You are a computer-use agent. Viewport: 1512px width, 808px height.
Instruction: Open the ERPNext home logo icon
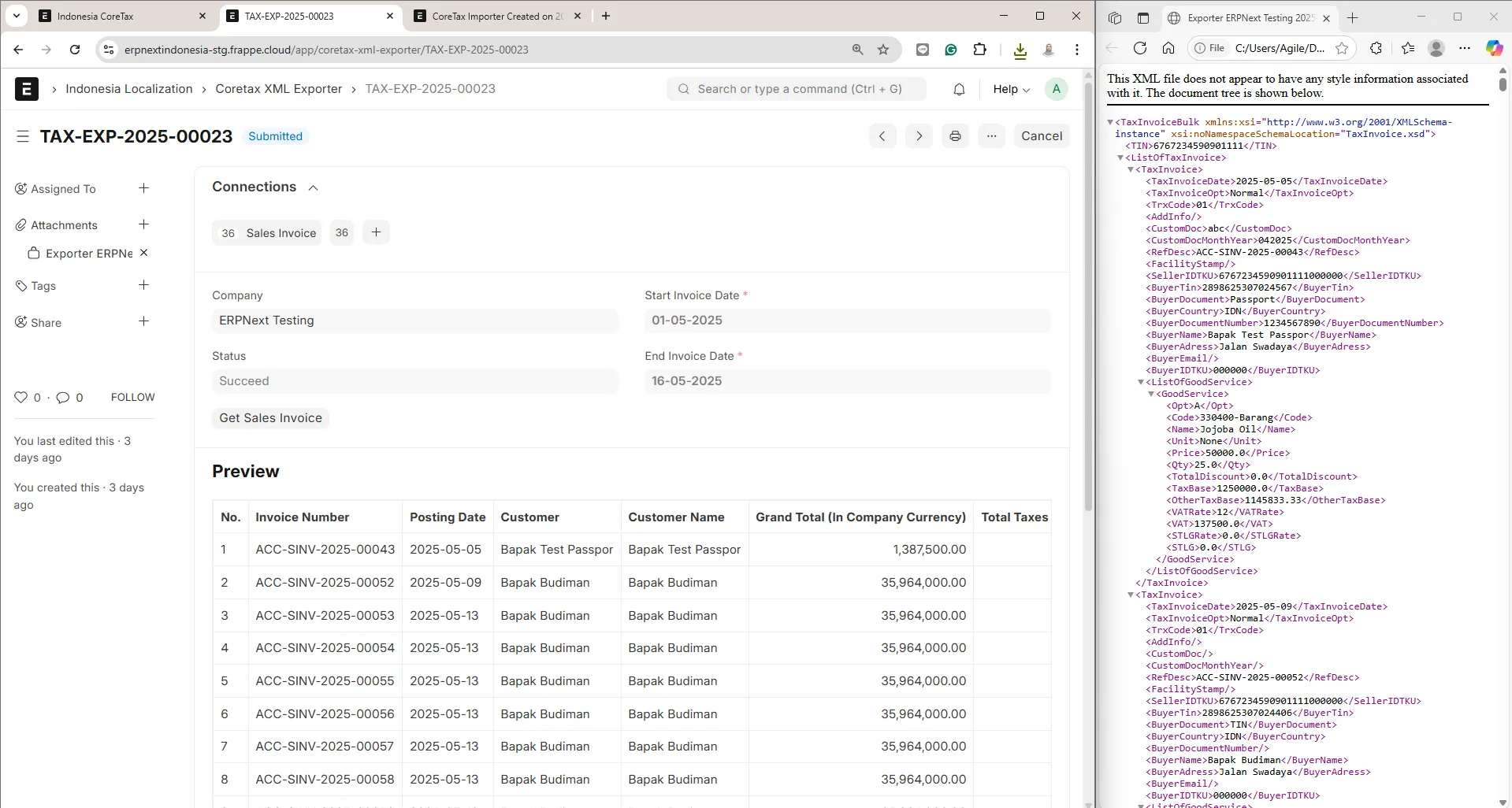tap(26, 89)
